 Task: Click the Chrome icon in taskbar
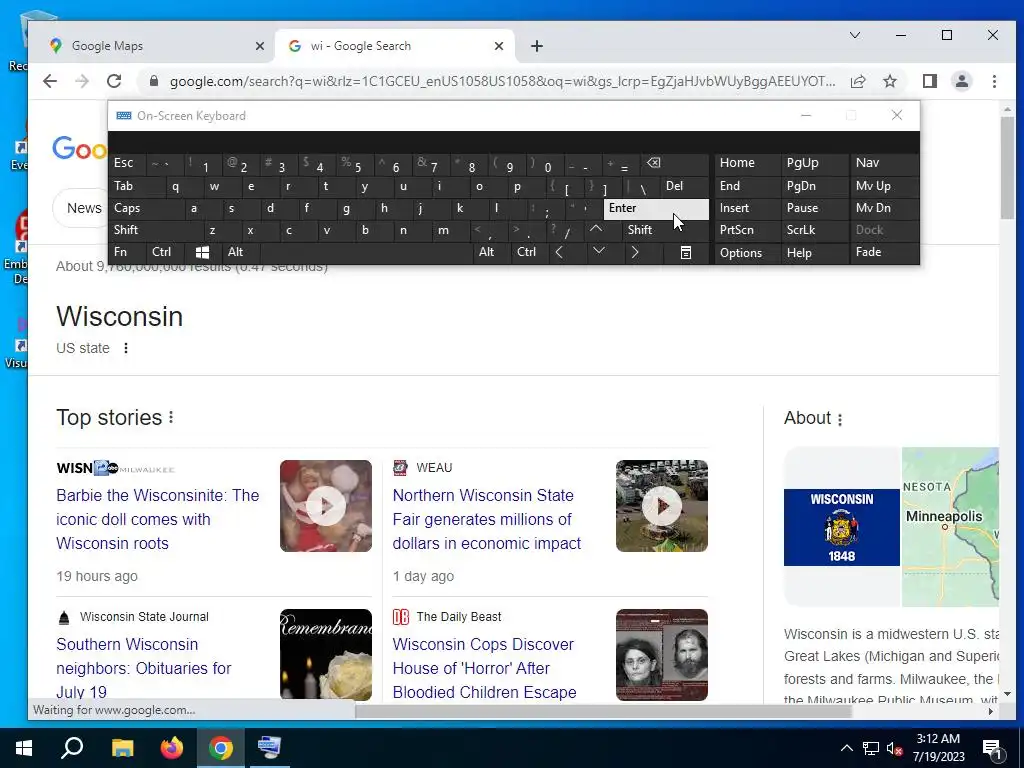pyautogui.click(x=221, y=748)
